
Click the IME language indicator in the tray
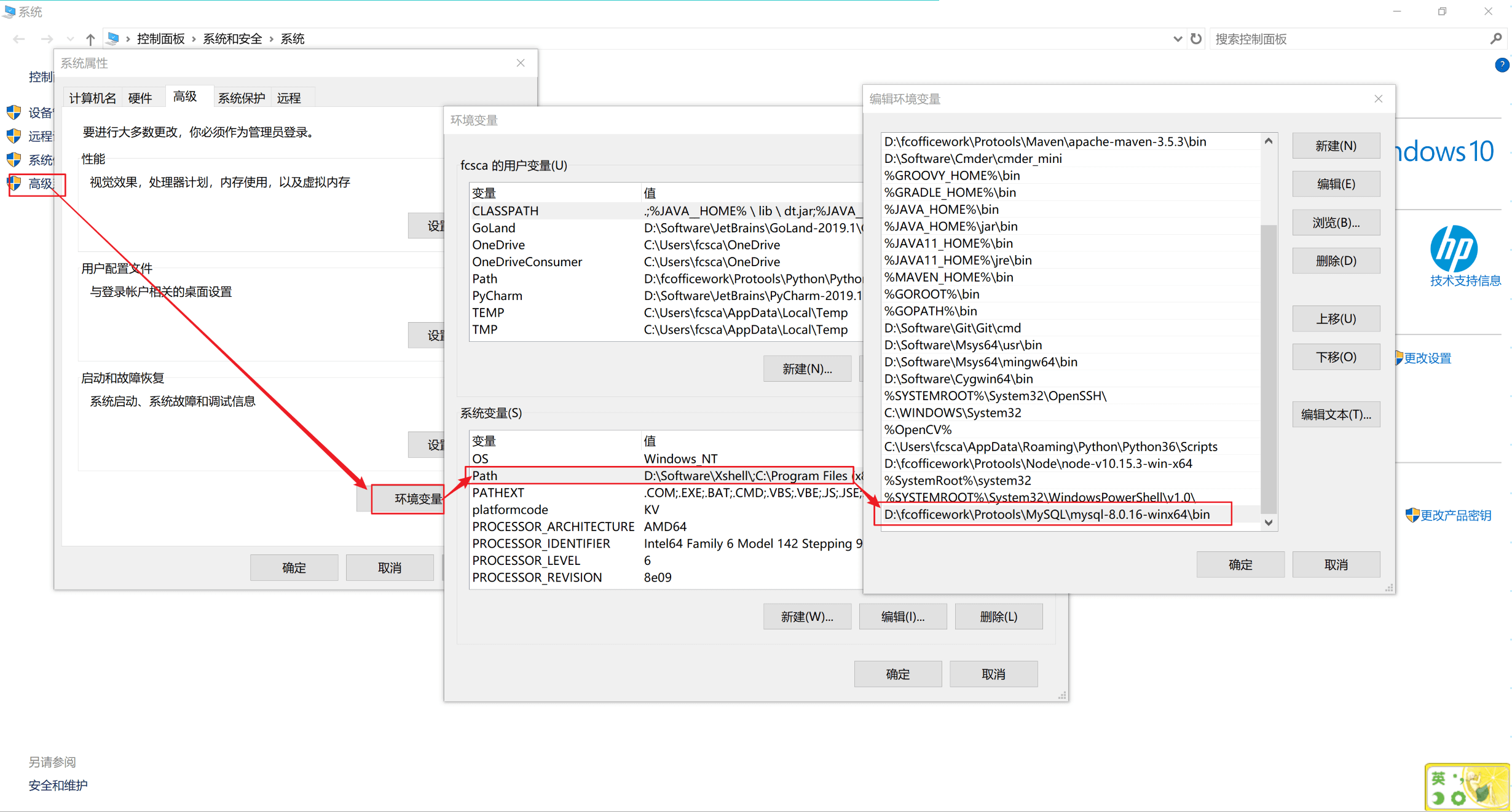click(x=1438, y=779)
